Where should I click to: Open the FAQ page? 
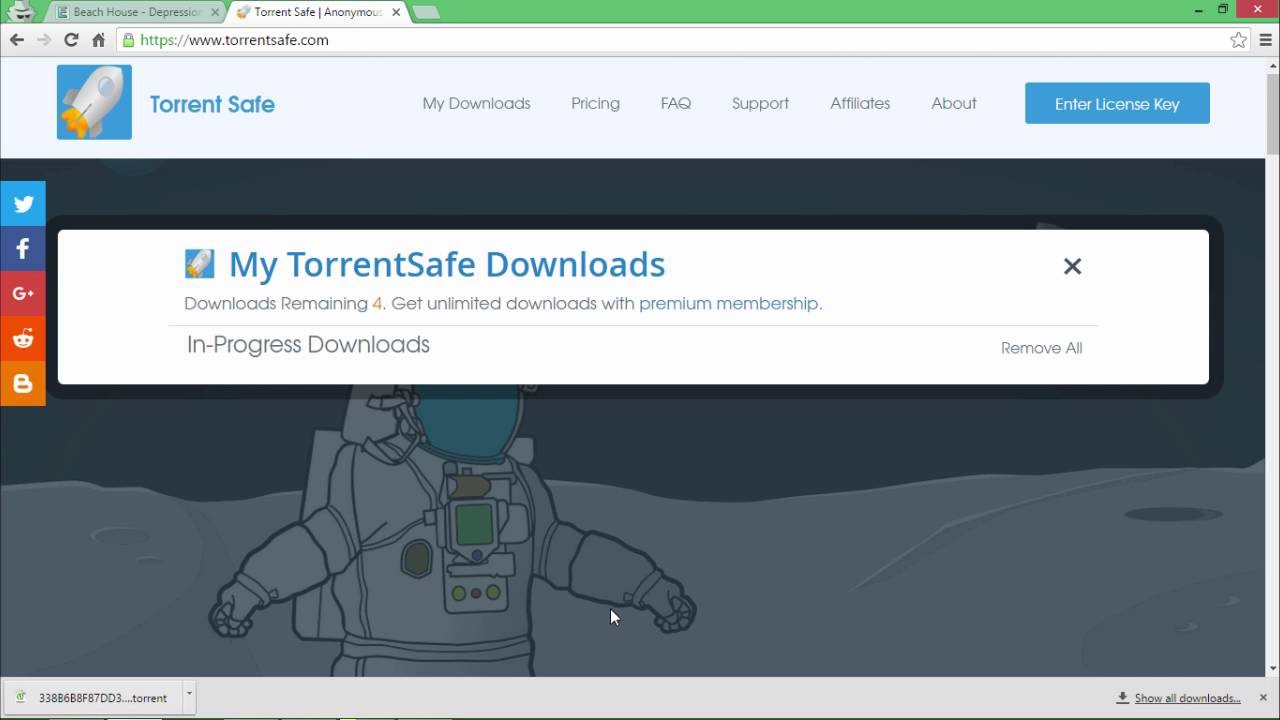pos(676,103)
